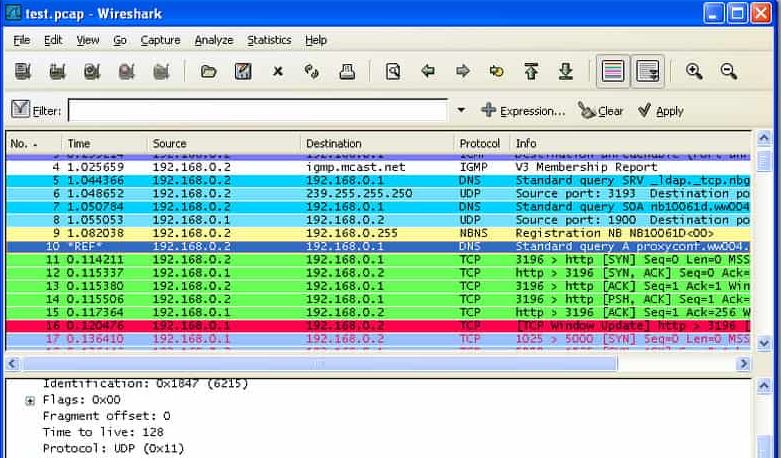781x458 pixels.
Task: Select packet 16 TCP Window Update row
Action: 378,326
